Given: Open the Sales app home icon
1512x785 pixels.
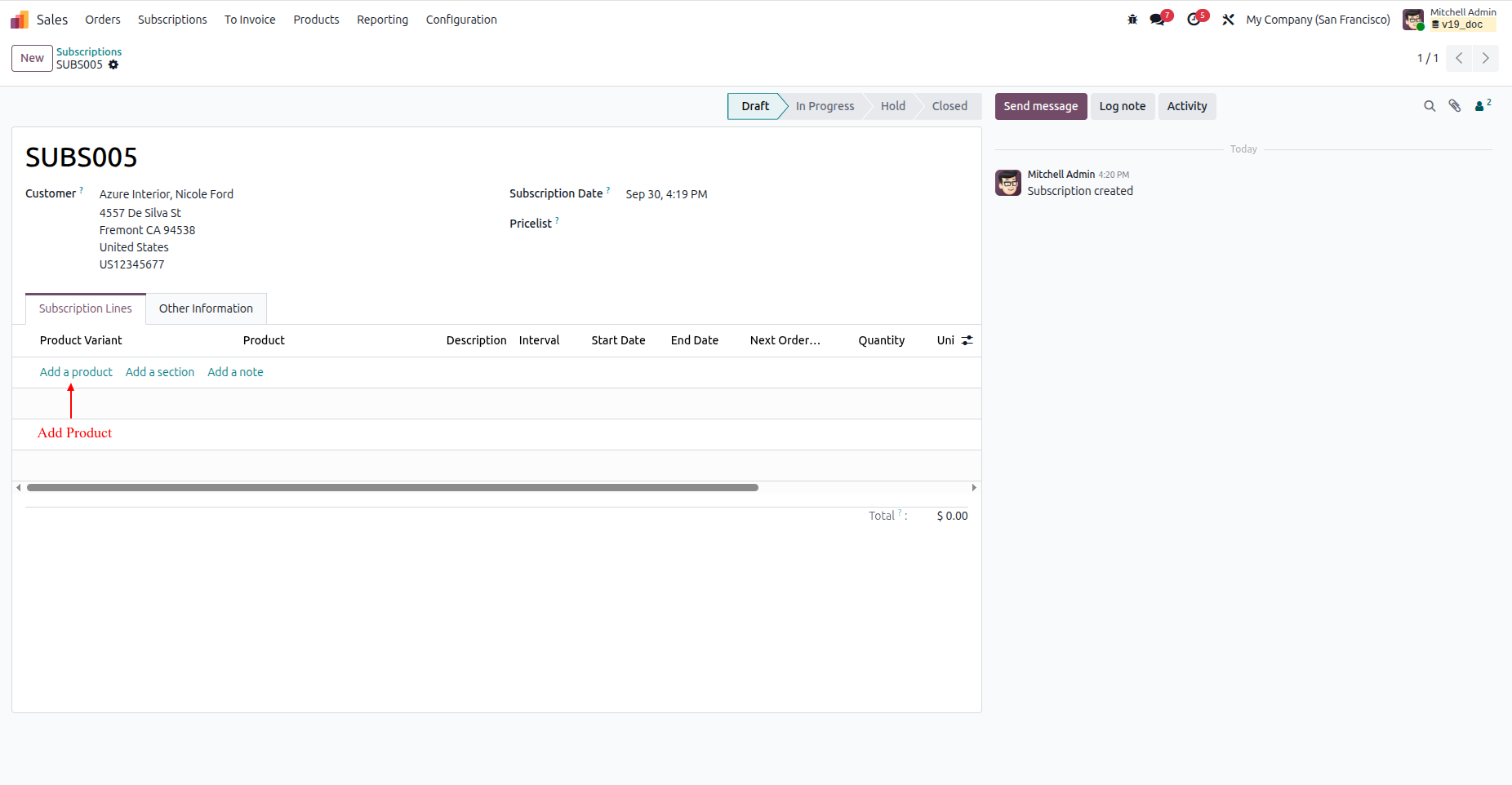Looking at the screenshot, I should click(20, 20).
